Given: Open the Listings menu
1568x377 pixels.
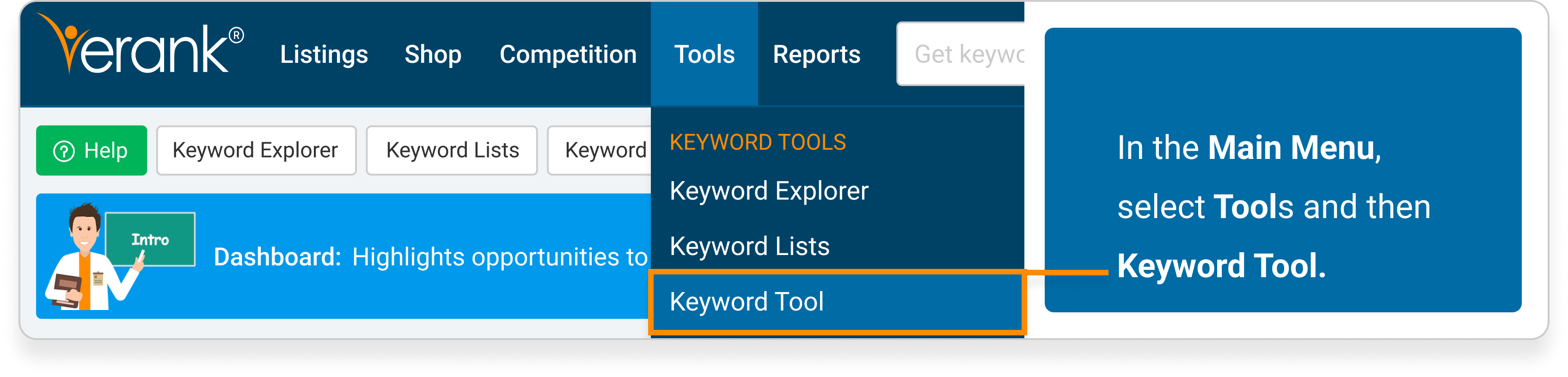Looking at the screenshot, I should pos(324,55).
